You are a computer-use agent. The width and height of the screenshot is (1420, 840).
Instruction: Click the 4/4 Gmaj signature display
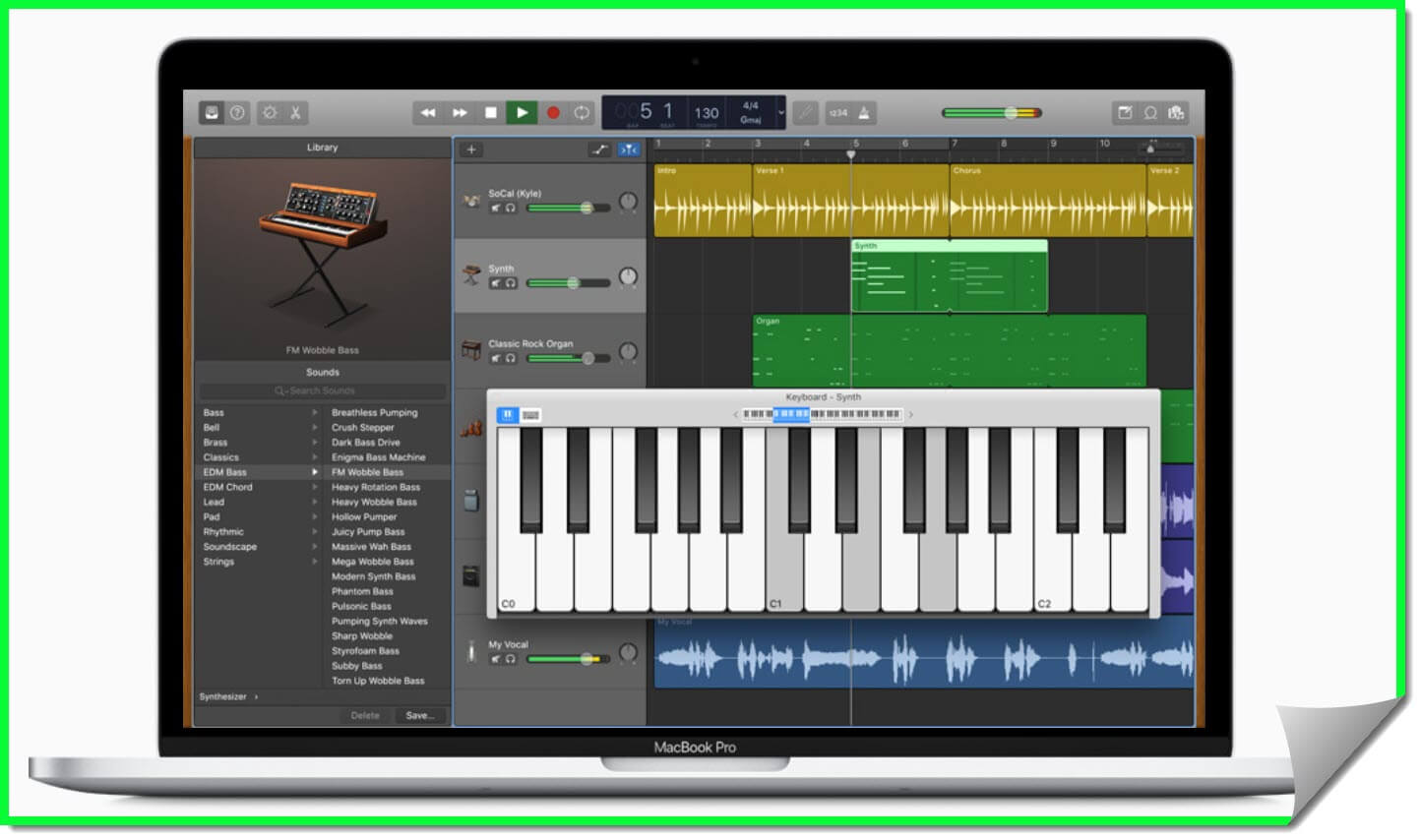click(x=751, y=112)
